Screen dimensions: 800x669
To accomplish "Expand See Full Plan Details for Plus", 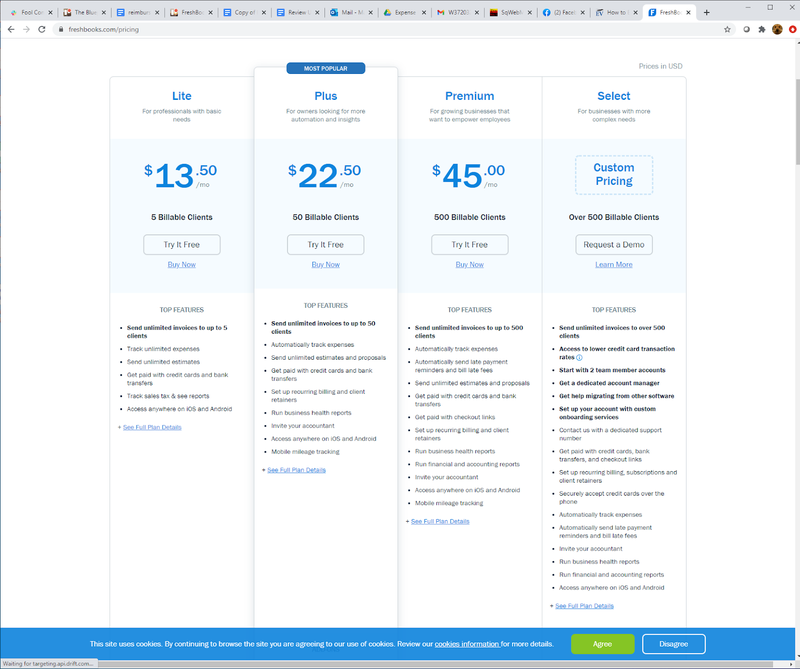I will click(296, 470).
